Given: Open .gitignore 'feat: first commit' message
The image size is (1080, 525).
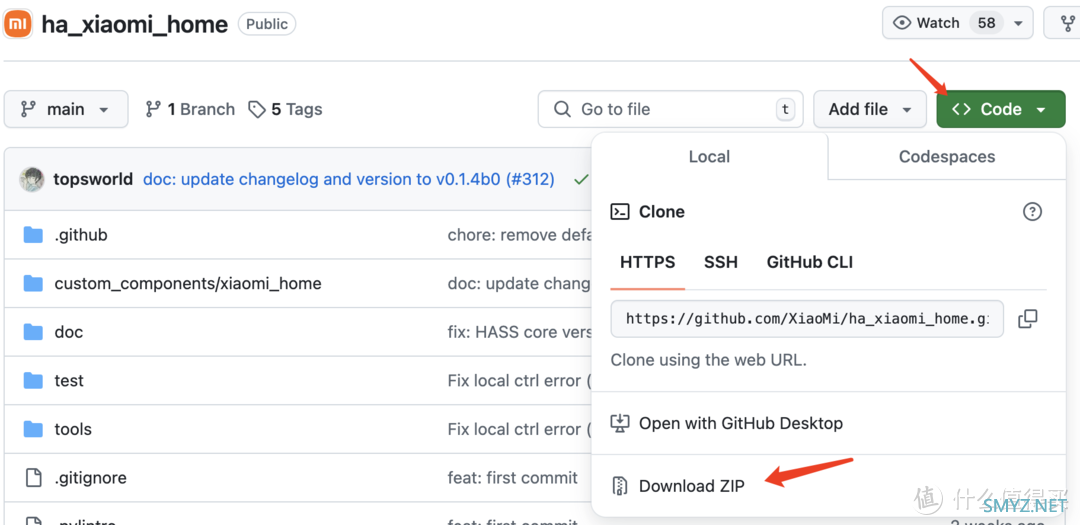Looking at the screenshot, I should click(x=512, y=477).
